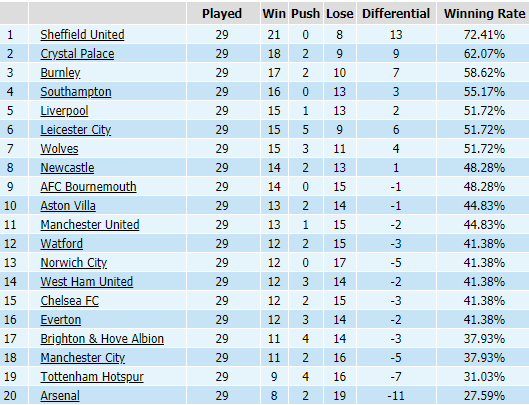Click the Leicester City link
Viewport: 529px width, 405px height.
point(76,130)
